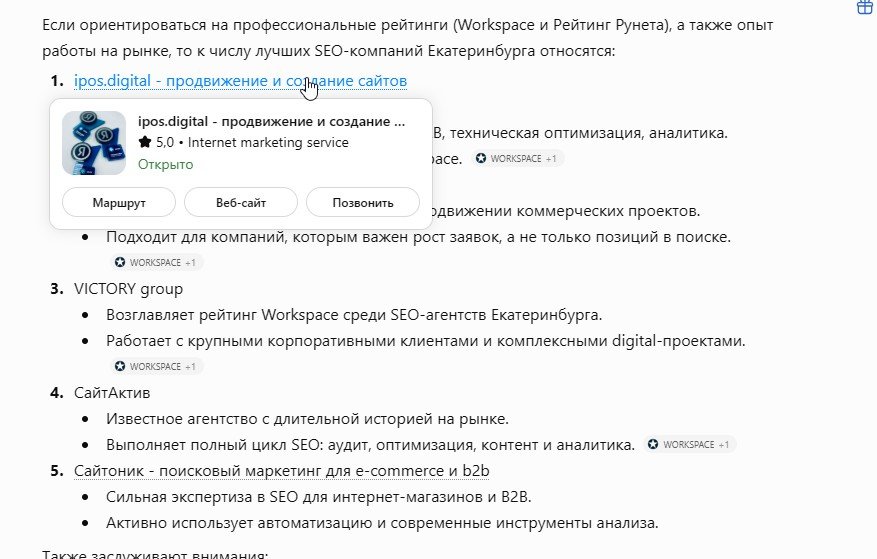This screenshot has width=877, height=559.
Task: Click the 'Открыто' status text in card
Action: coord(166,165)
